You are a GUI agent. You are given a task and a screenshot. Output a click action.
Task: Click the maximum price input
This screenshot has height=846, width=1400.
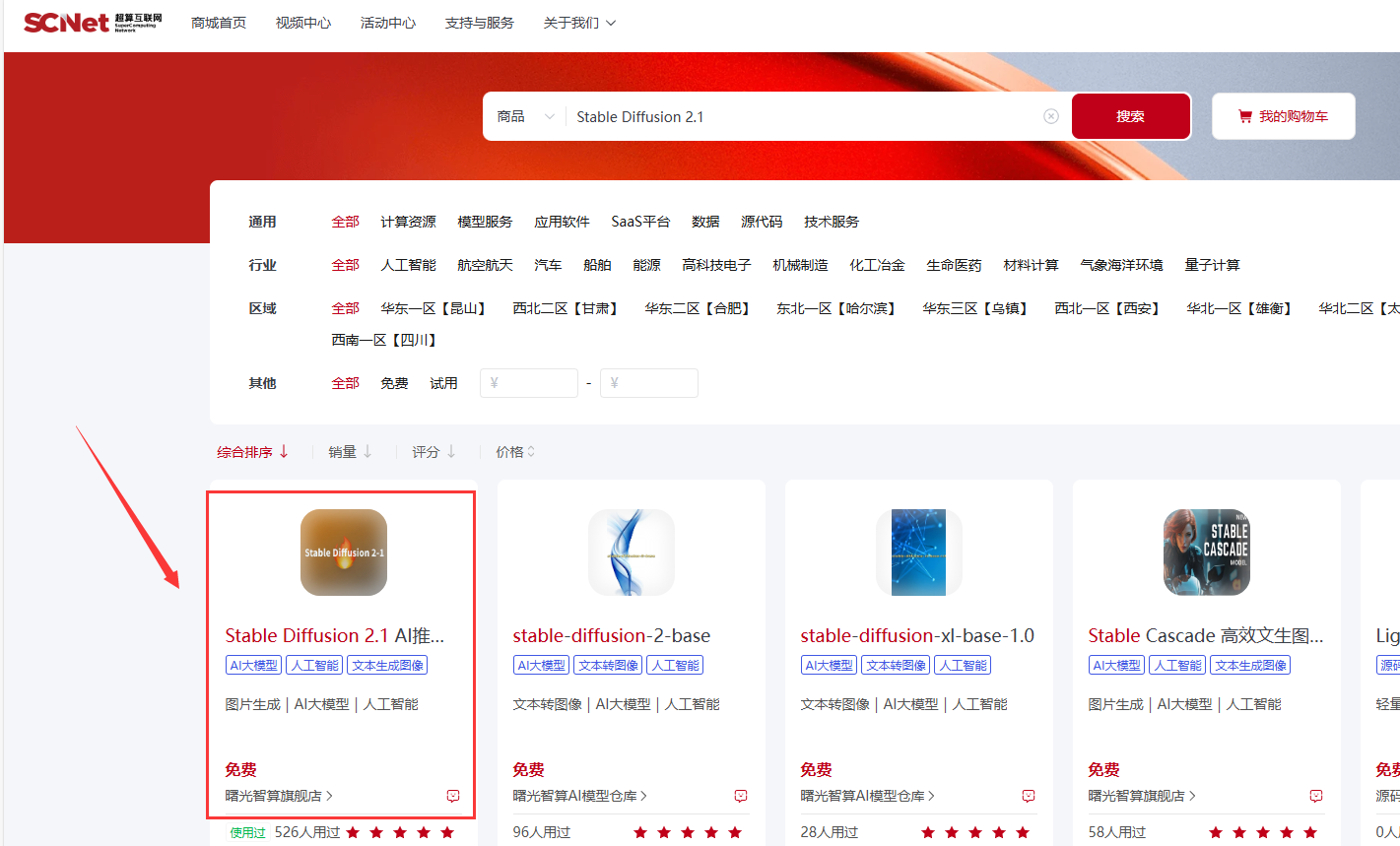pos(649,383)
